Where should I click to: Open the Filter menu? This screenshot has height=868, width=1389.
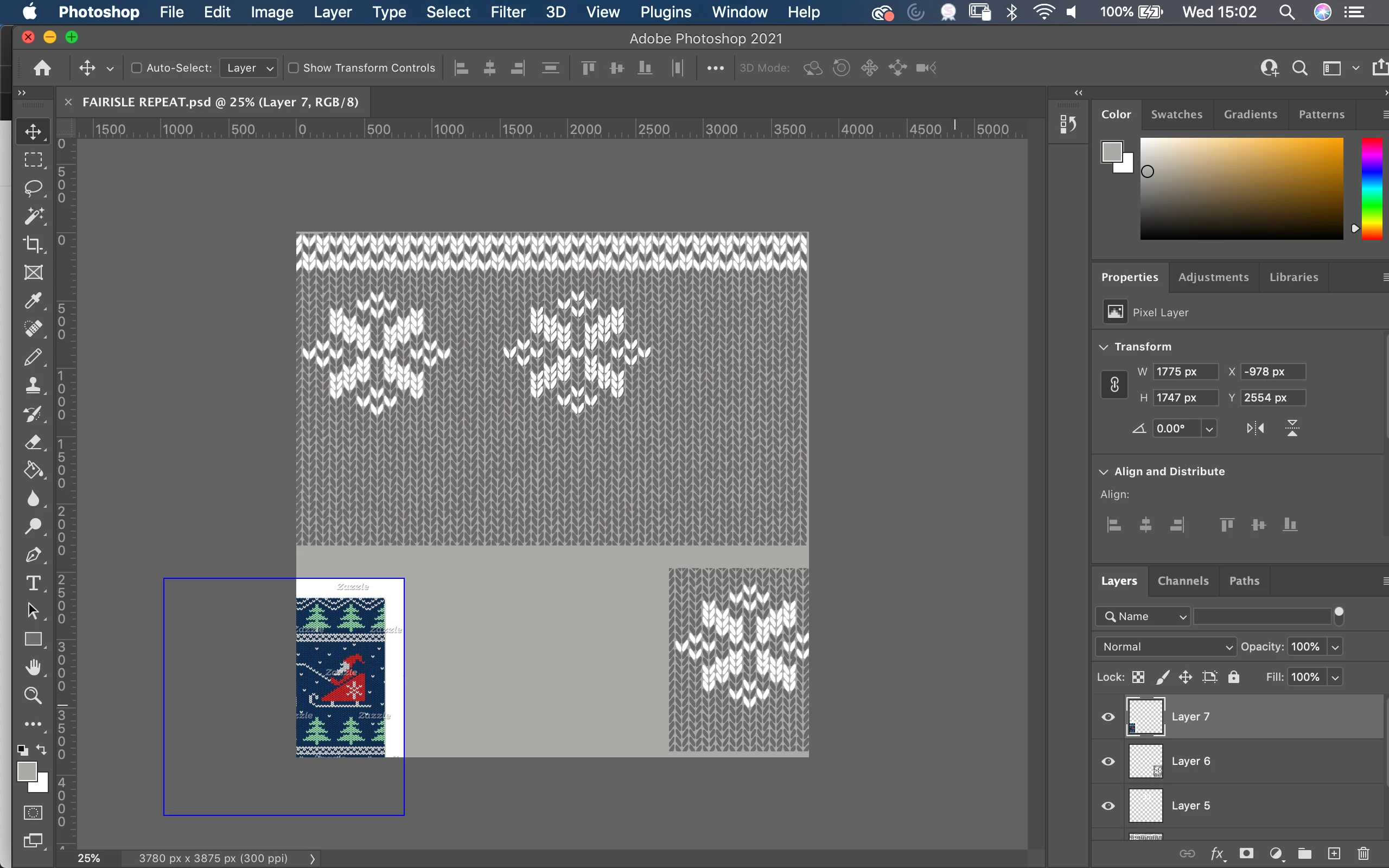(x=508, y=12)
